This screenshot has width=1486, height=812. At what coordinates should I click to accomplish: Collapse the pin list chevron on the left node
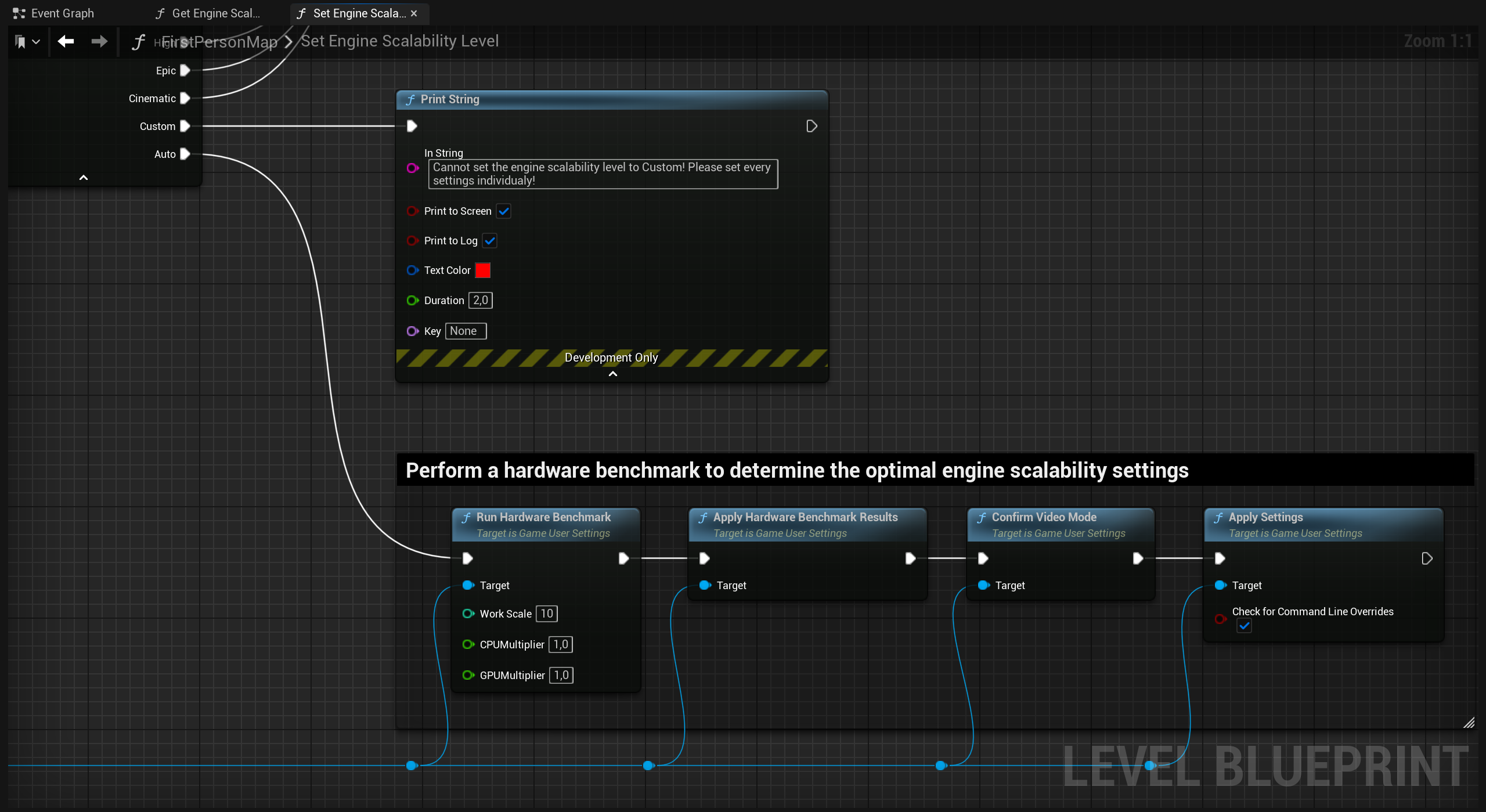(x=83, y=177)
